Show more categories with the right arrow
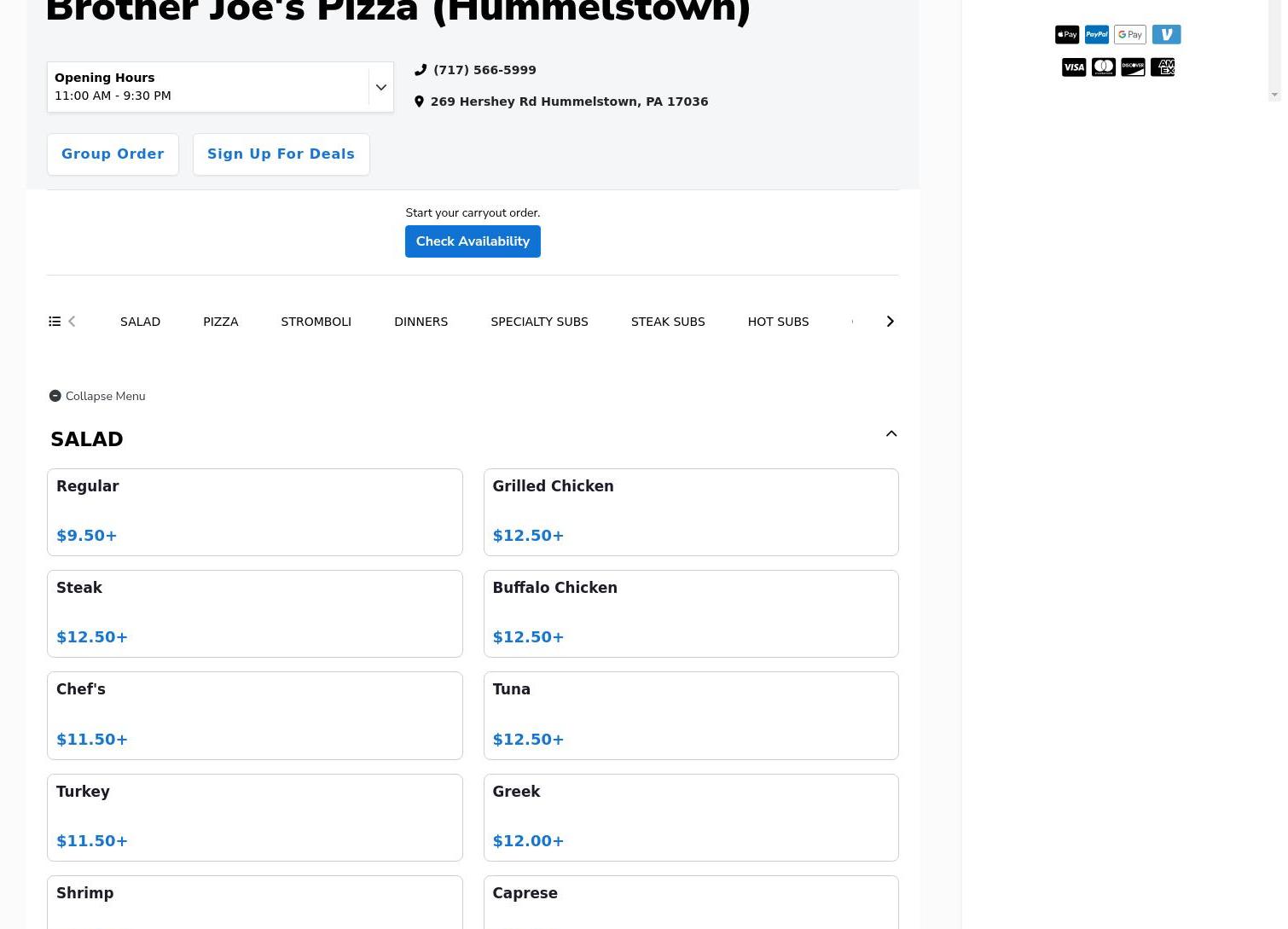 [890, 322]
